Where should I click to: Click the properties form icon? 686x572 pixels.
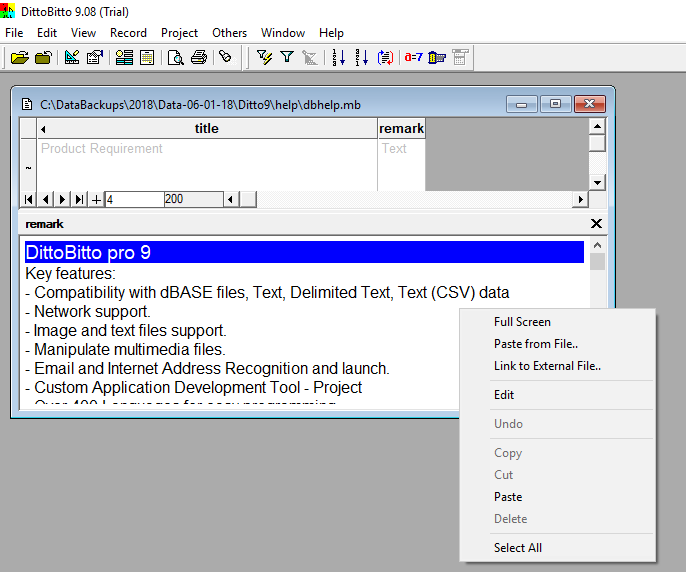click(94, 57)
